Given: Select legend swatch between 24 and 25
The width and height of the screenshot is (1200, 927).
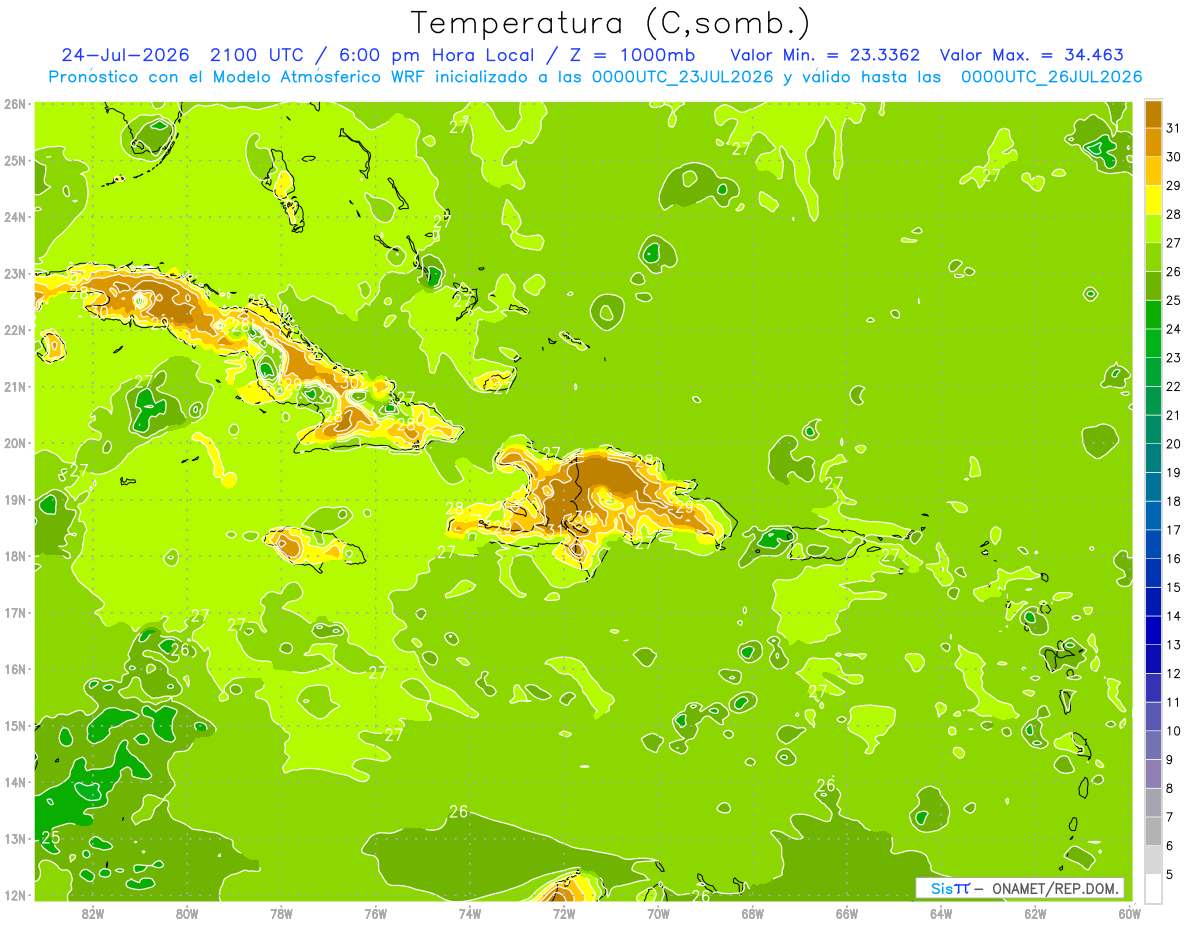Looking at the screenshot, I should [1153, 315].
